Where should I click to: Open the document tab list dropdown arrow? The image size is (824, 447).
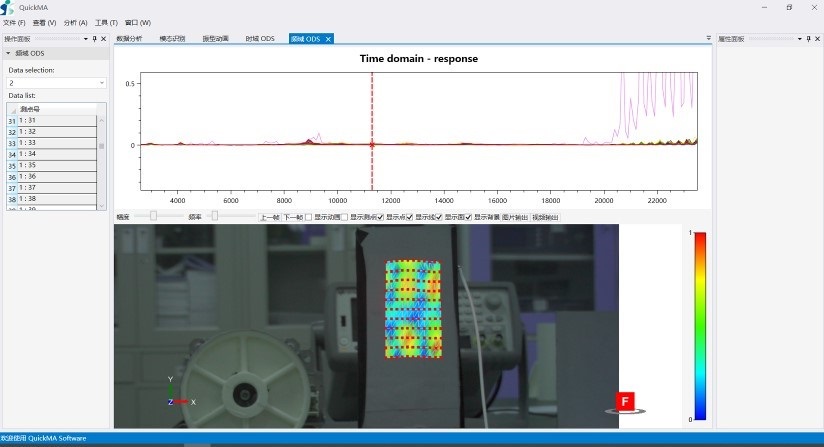coord(709,38)
